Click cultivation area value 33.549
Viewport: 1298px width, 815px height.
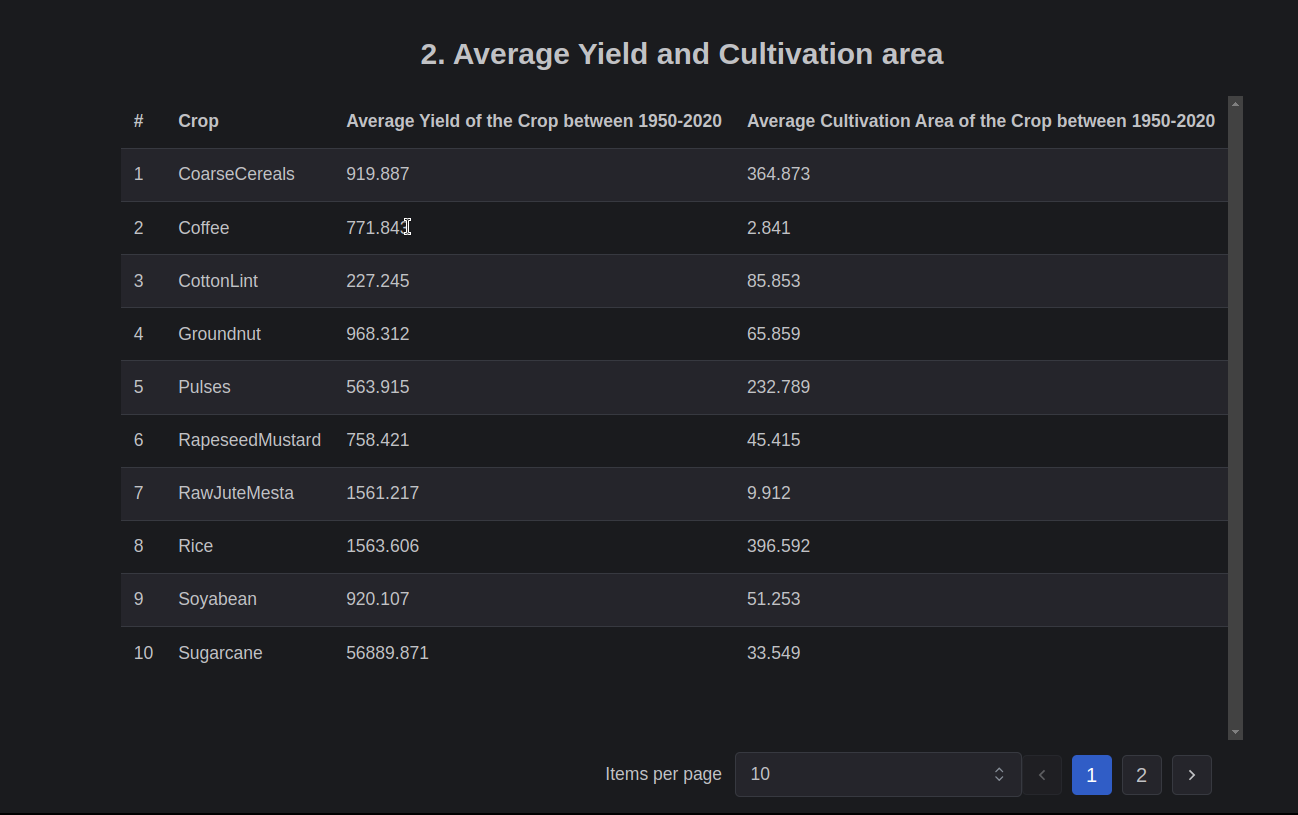click(773, 653)
